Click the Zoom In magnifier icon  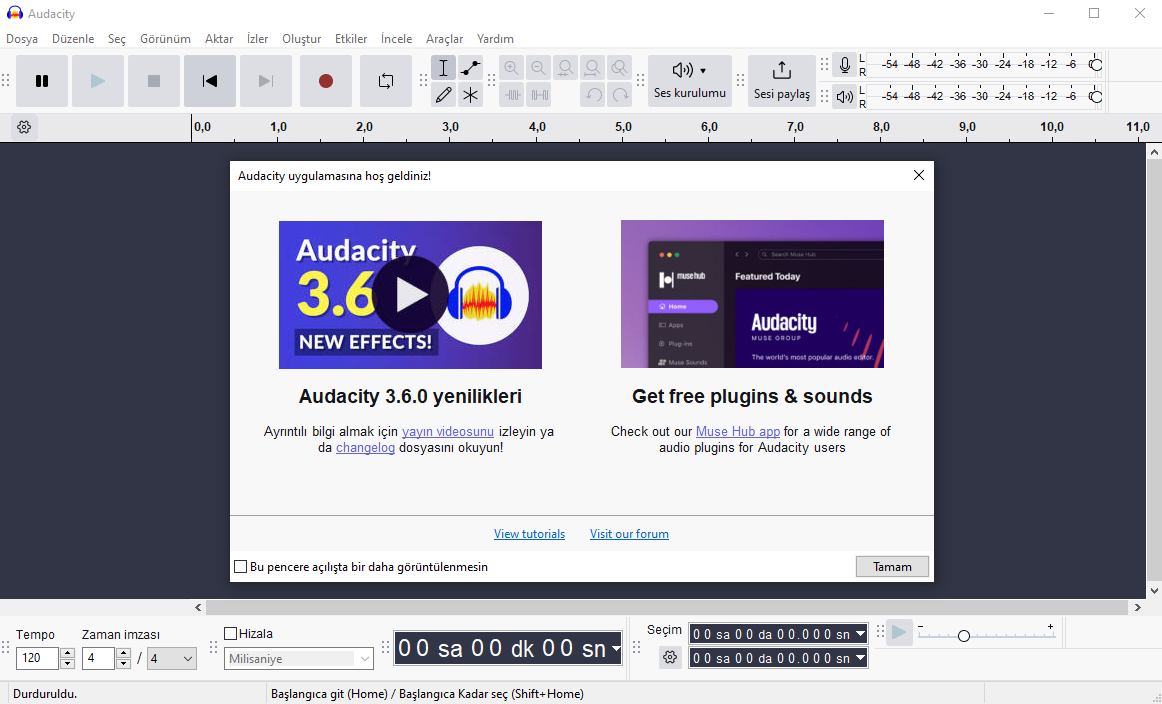pyautogui.click(x=511, y=68)
